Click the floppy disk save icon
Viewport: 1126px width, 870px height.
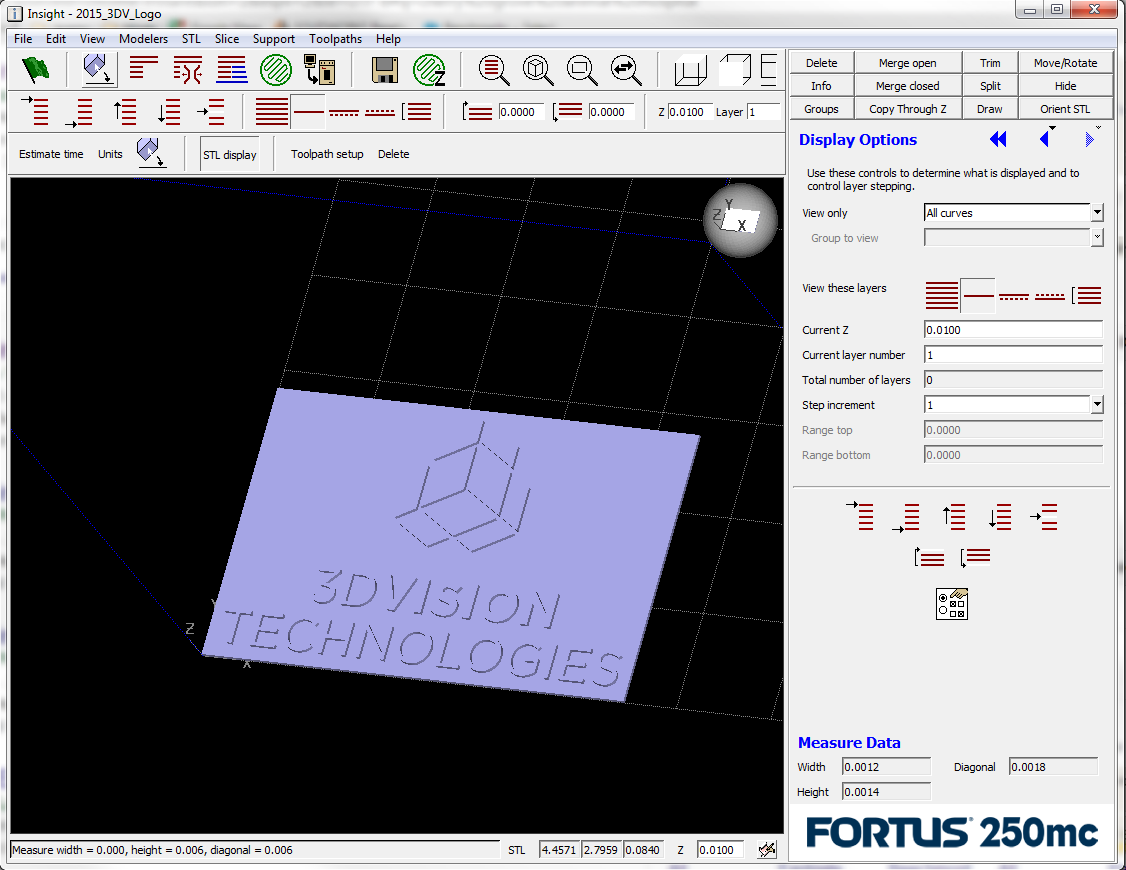pyautogui.click(x=385, y=70)
